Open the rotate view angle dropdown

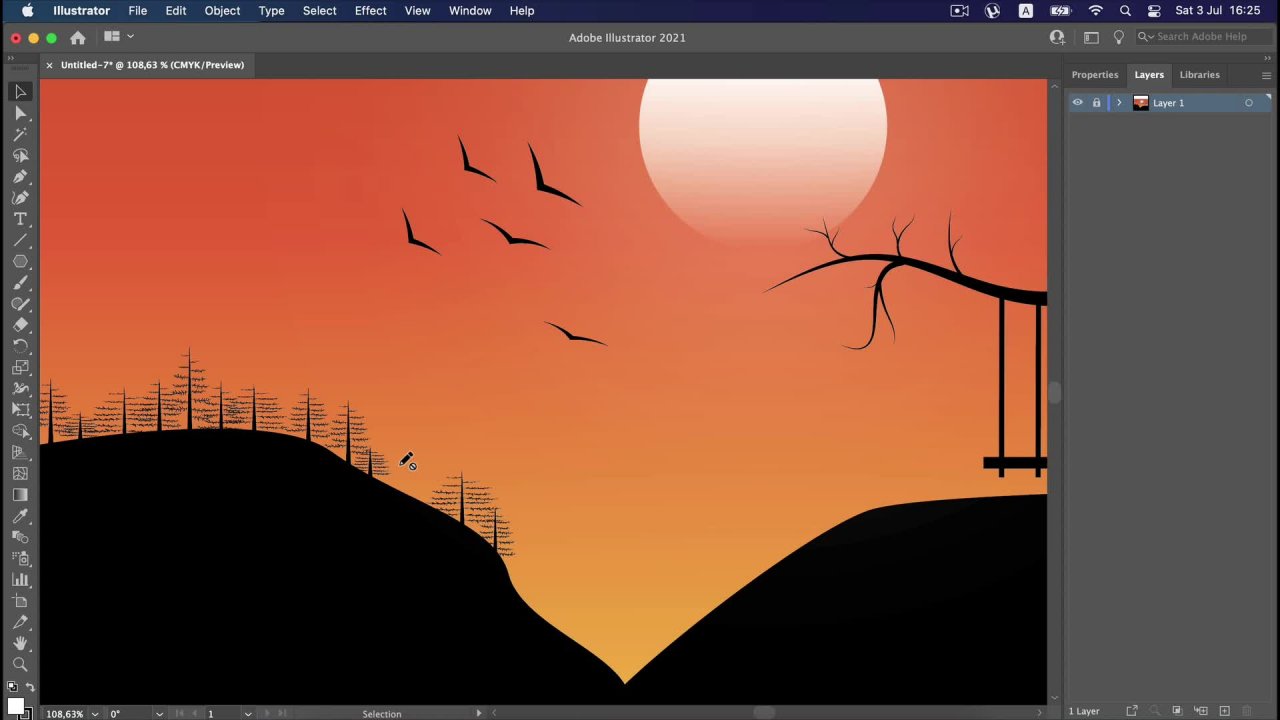(x=159, y=714)
